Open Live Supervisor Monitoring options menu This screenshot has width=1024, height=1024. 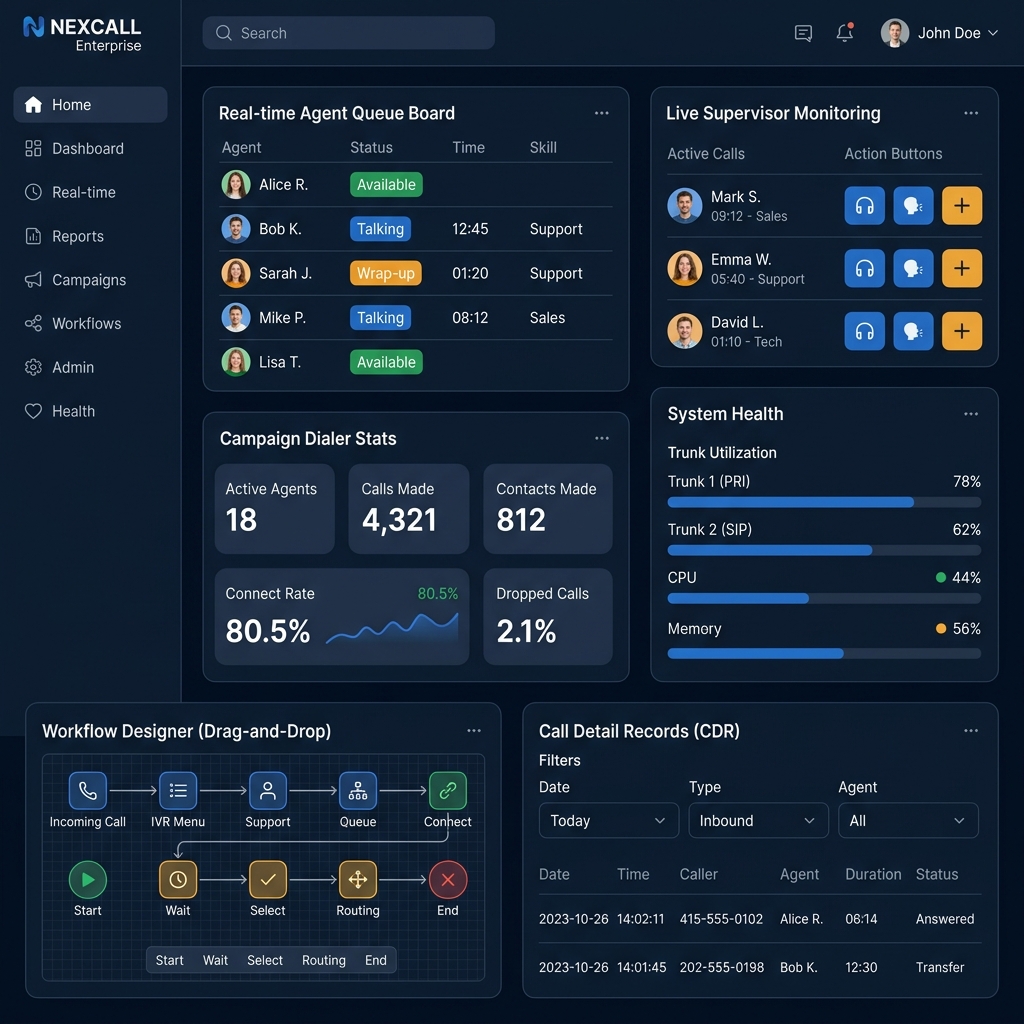(x=971, y=113)
